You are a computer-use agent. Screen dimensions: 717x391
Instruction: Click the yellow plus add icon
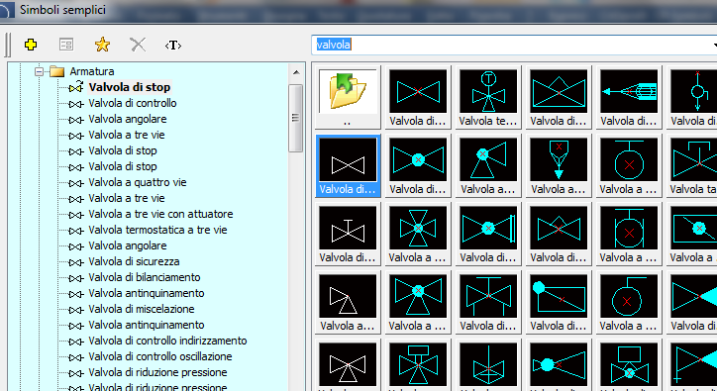click(31, 45)
